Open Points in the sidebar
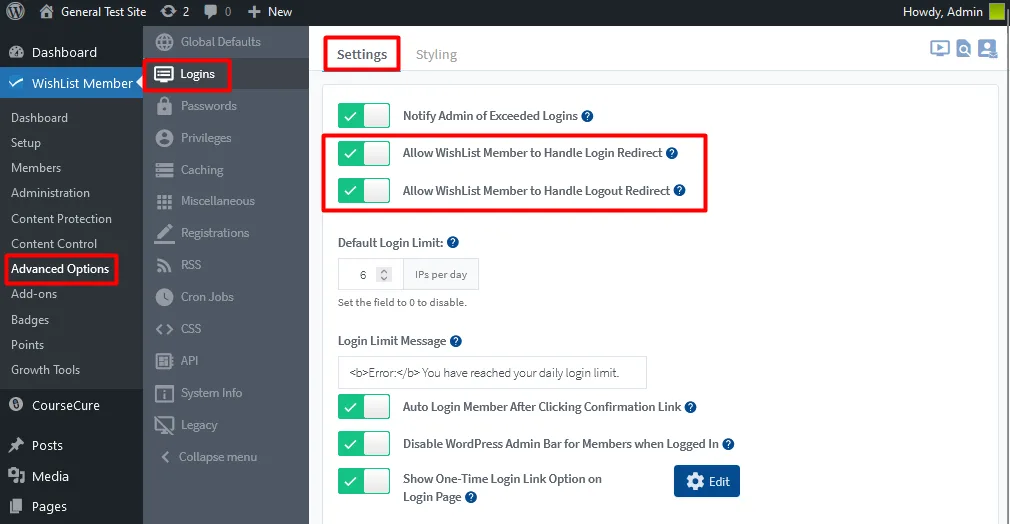The width and height of the screenshot is (1010, 524). pyautogui.click(x=28, y=345)
